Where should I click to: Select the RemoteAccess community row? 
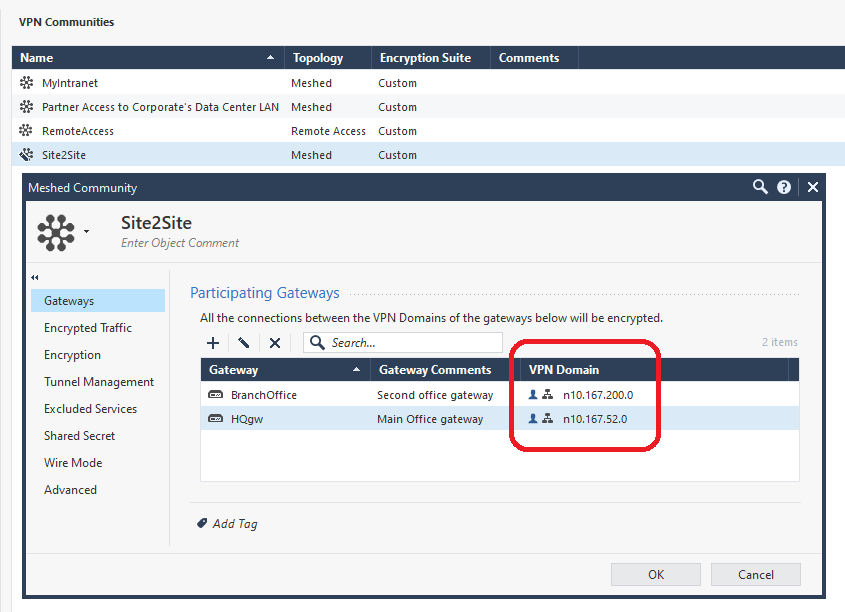(78, 131)
